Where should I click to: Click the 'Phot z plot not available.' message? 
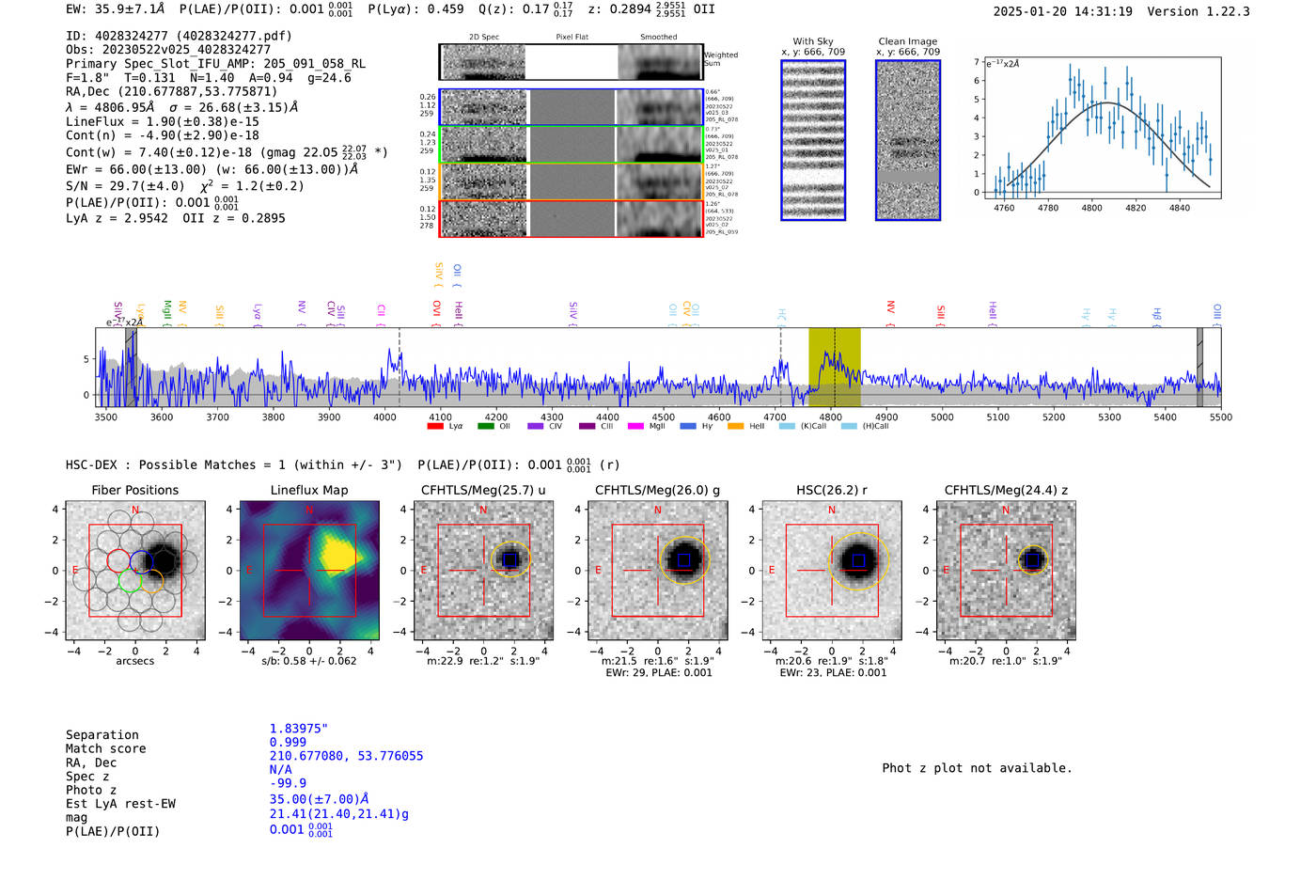[977, 768]
